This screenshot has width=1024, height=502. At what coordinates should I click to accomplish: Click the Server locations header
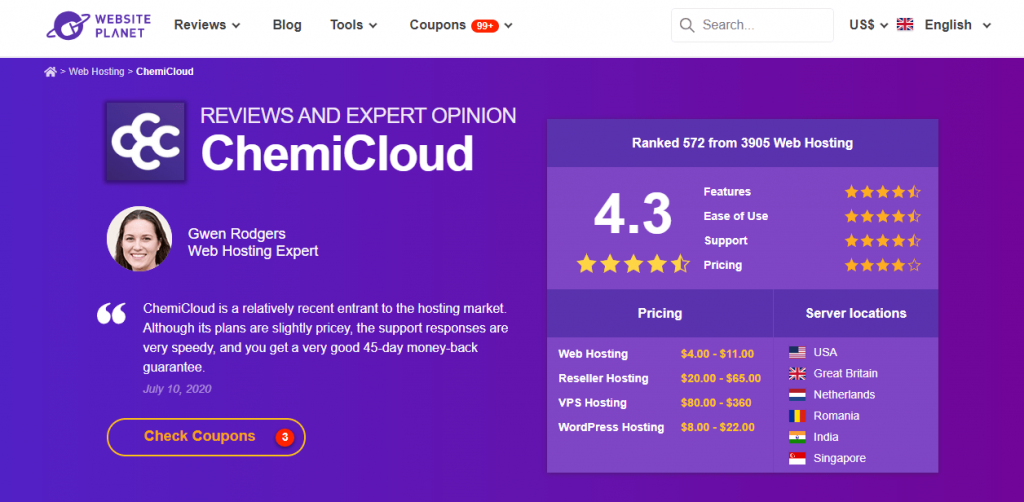[x=856, y=313]
